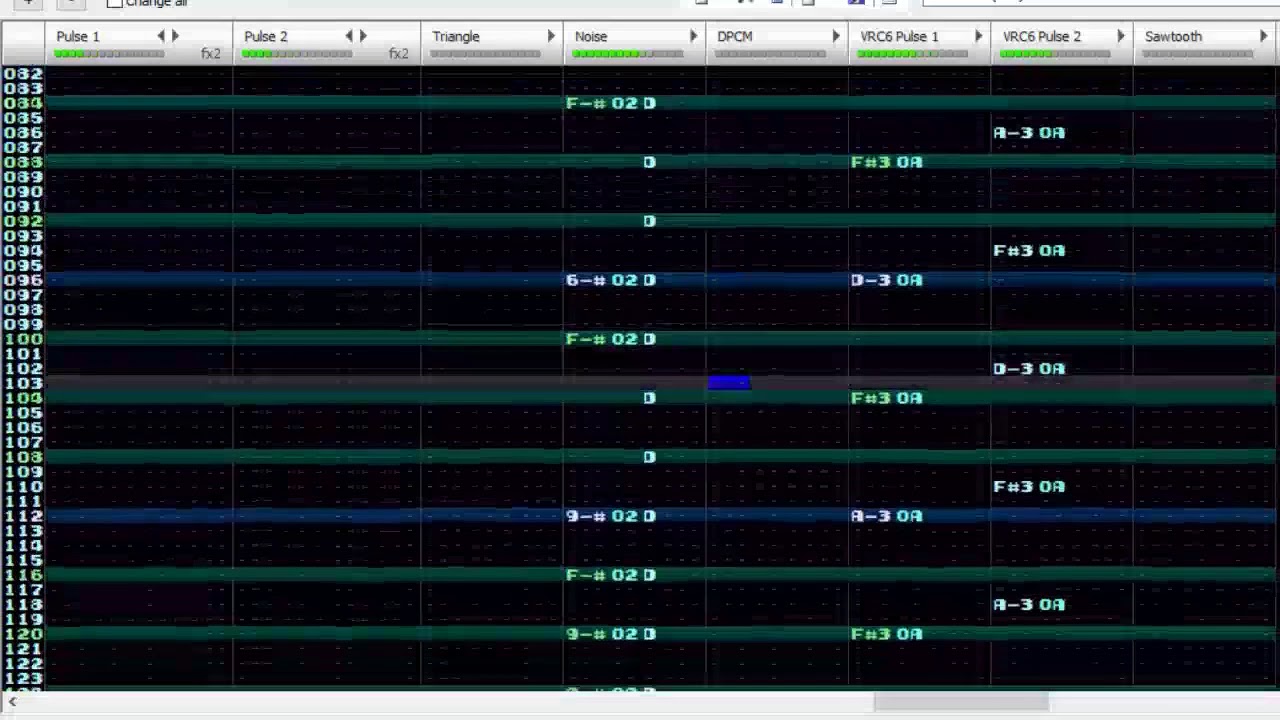Click the fx2 label under Pulse 1

pyautogui.click(x=210, y=53)
